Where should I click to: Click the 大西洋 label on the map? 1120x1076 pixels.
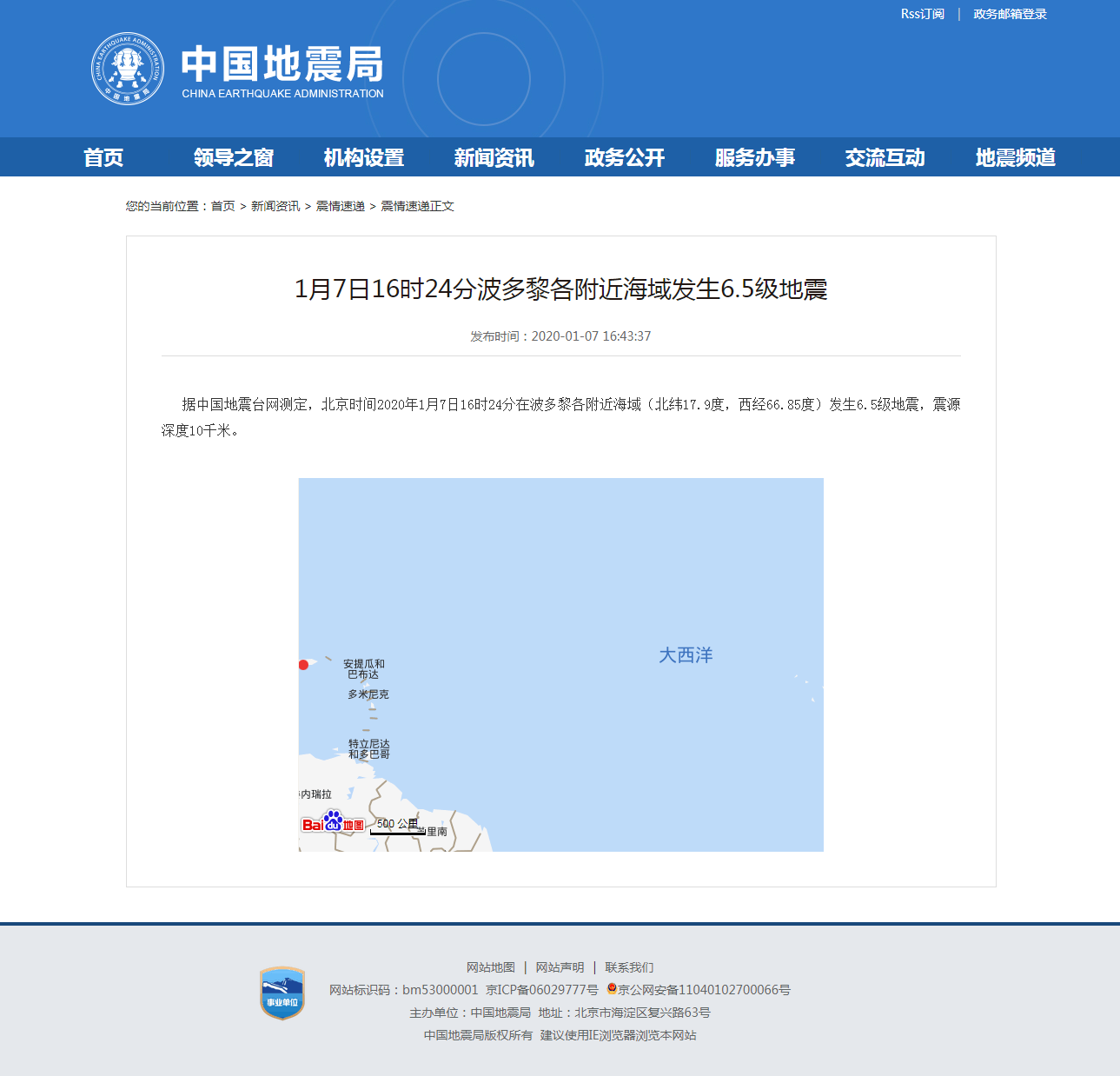click(686, 655)
